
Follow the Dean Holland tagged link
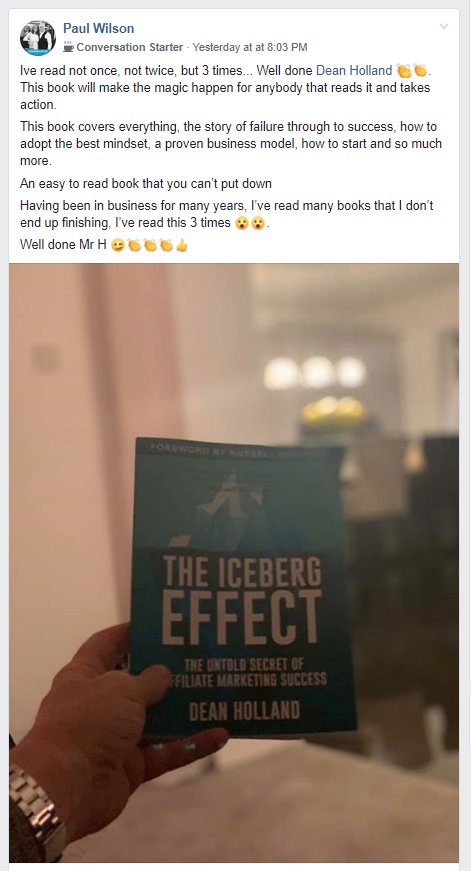coord(354,71)
